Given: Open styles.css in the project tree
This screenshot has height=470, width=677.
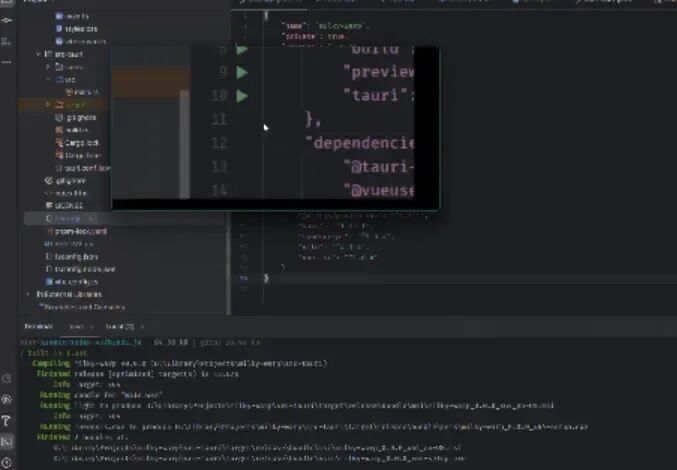Looking at the screenshot, I should 76,29.
